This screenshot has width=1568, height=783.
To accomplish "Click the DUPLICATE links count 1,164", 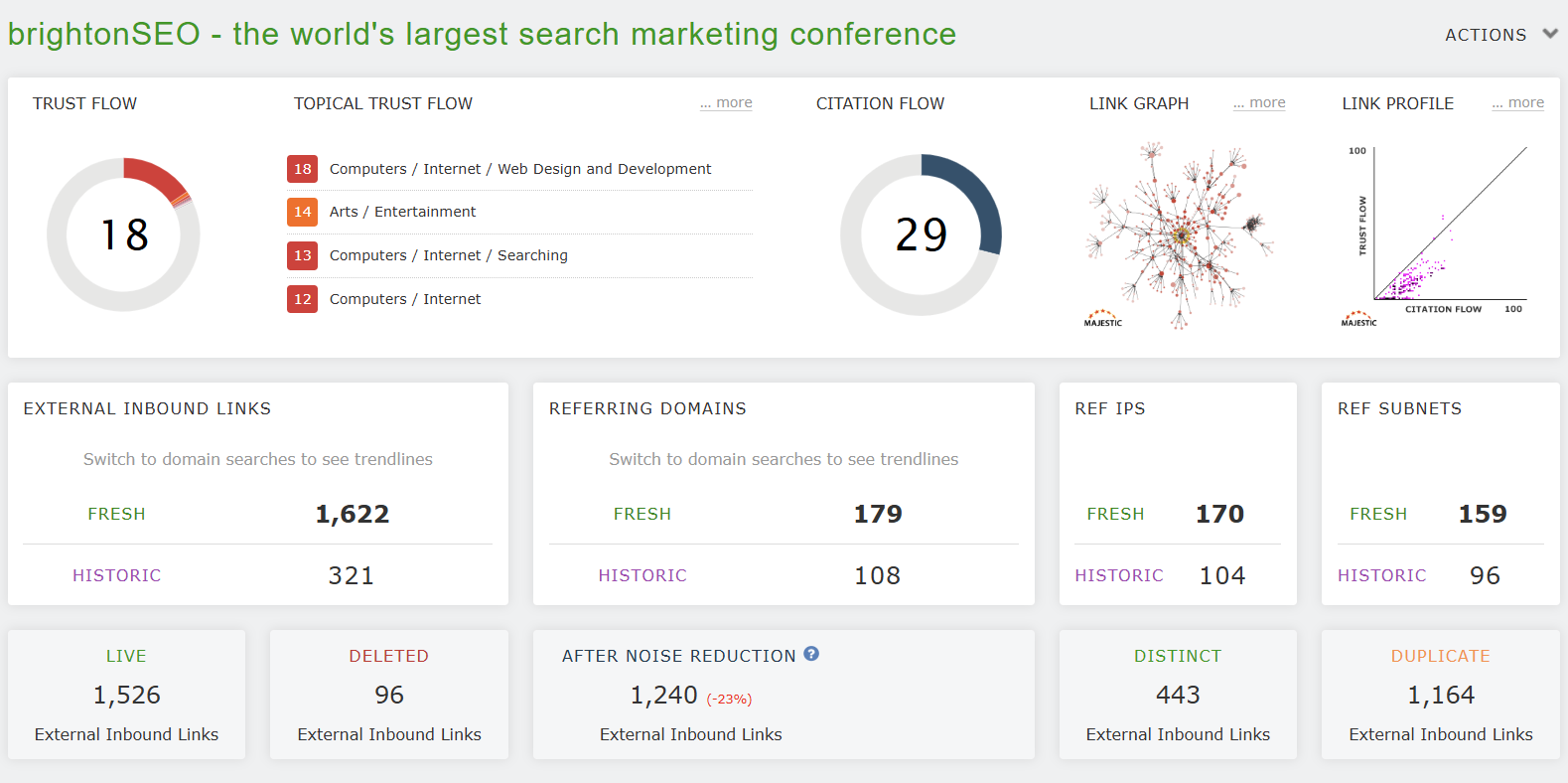I will 1441,695.
